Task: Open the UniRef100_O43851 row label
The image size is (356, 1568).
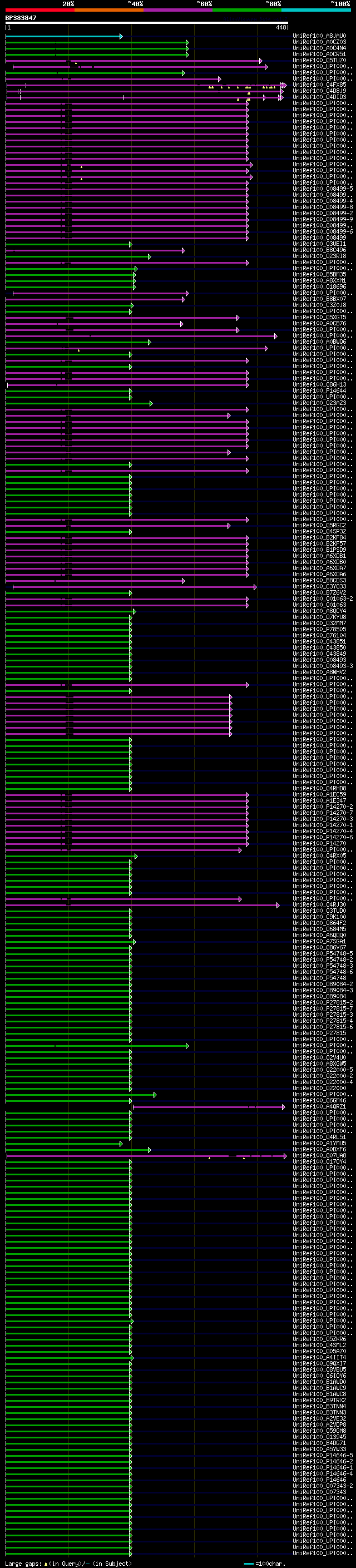Action: pyautogui.click(x=319, y=641)
